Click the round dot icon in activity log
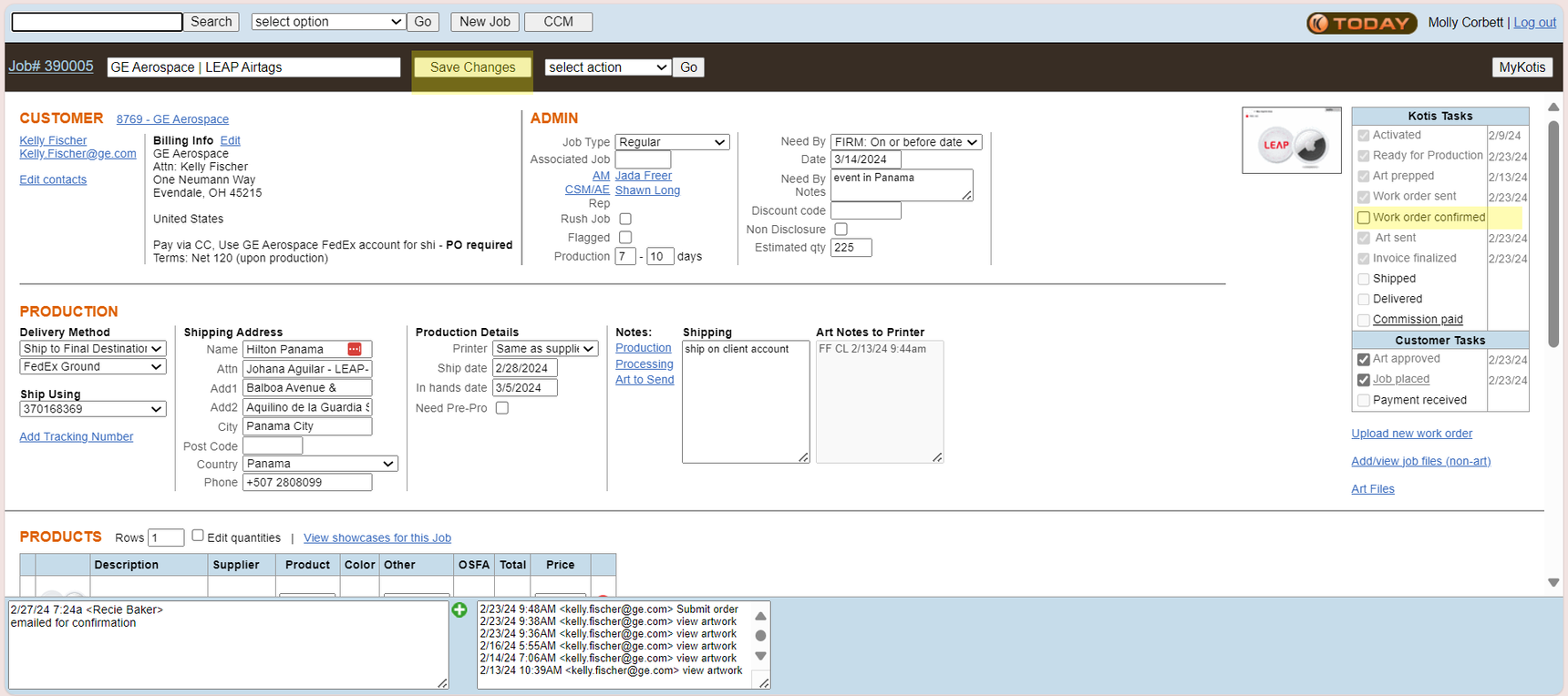Viewport: 1568px width, 696px height. tap(760, 636)
